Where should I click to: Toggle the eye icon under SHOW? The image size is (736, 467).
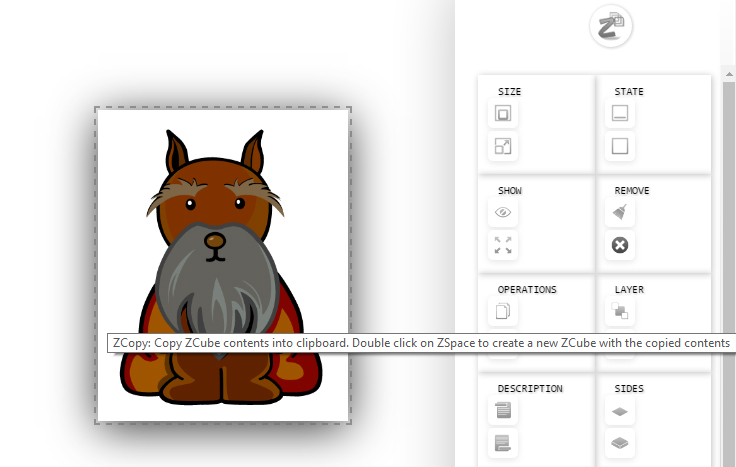(503, 213)
